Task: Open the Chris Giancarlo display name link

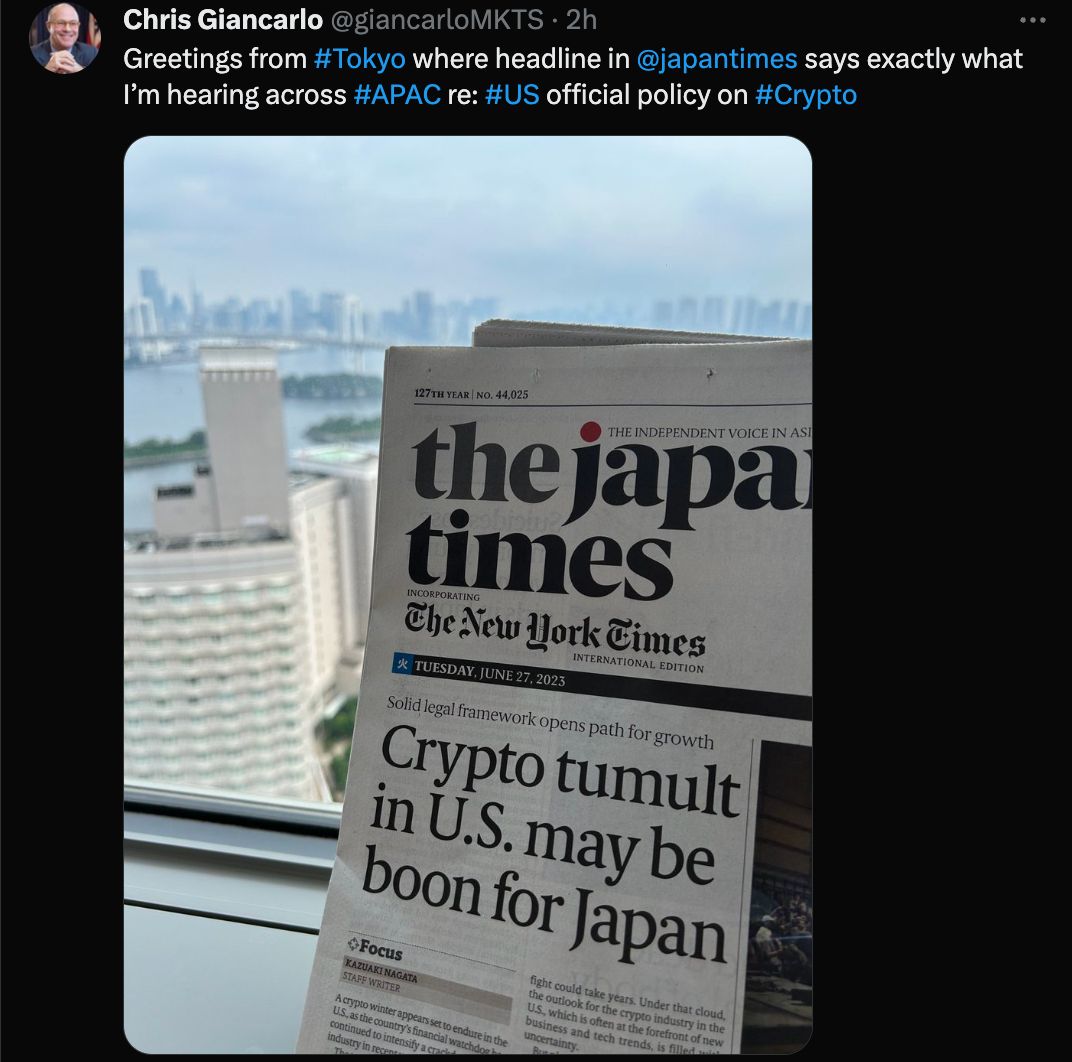Action: click(223, 20)
